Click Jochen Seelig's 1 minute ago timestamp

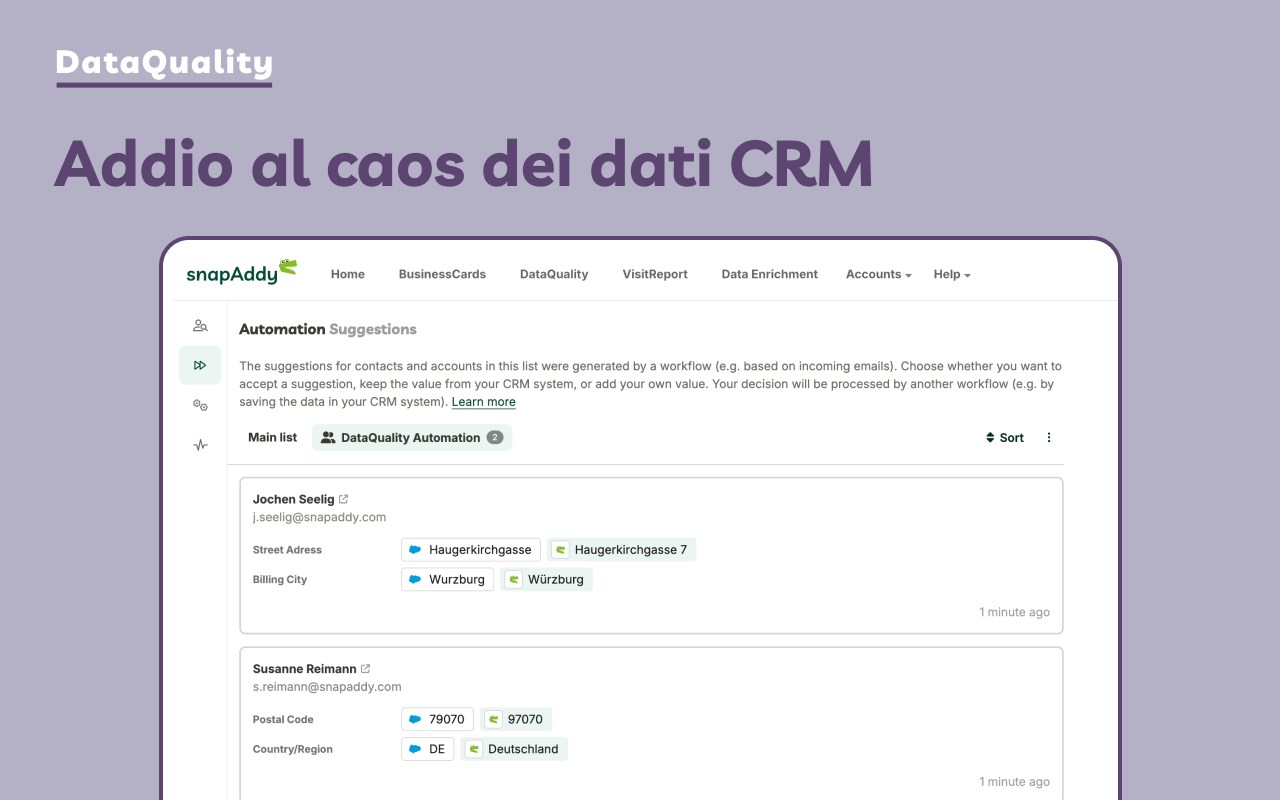pos(1014,612)
